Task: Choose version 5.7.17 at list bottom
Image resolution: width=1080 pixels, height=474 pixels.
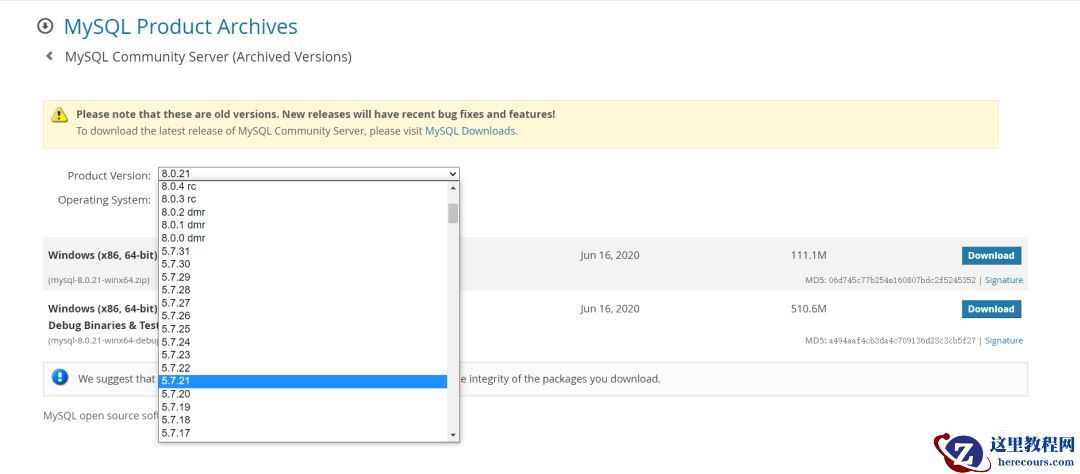Action: (x=303, y=433)
